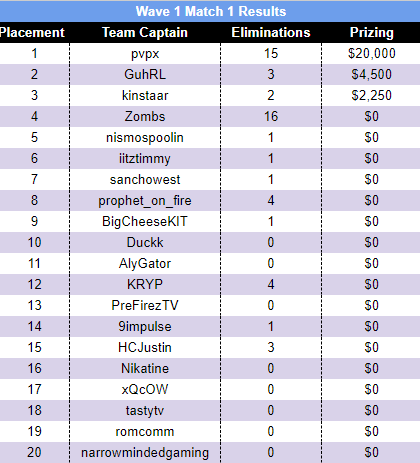Screen dimensions: 420x463
Task: Select the prophet_on_fire cell
Action: pos(145,201)
